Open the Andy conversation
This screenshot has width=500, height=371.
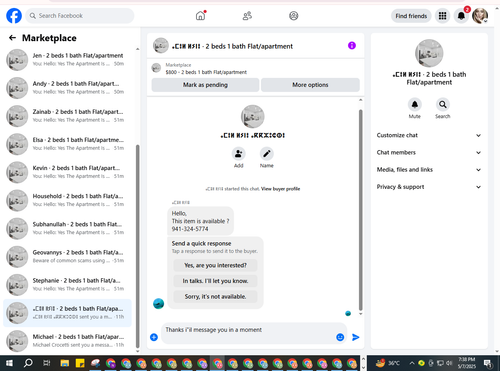[x=68, y=88]
